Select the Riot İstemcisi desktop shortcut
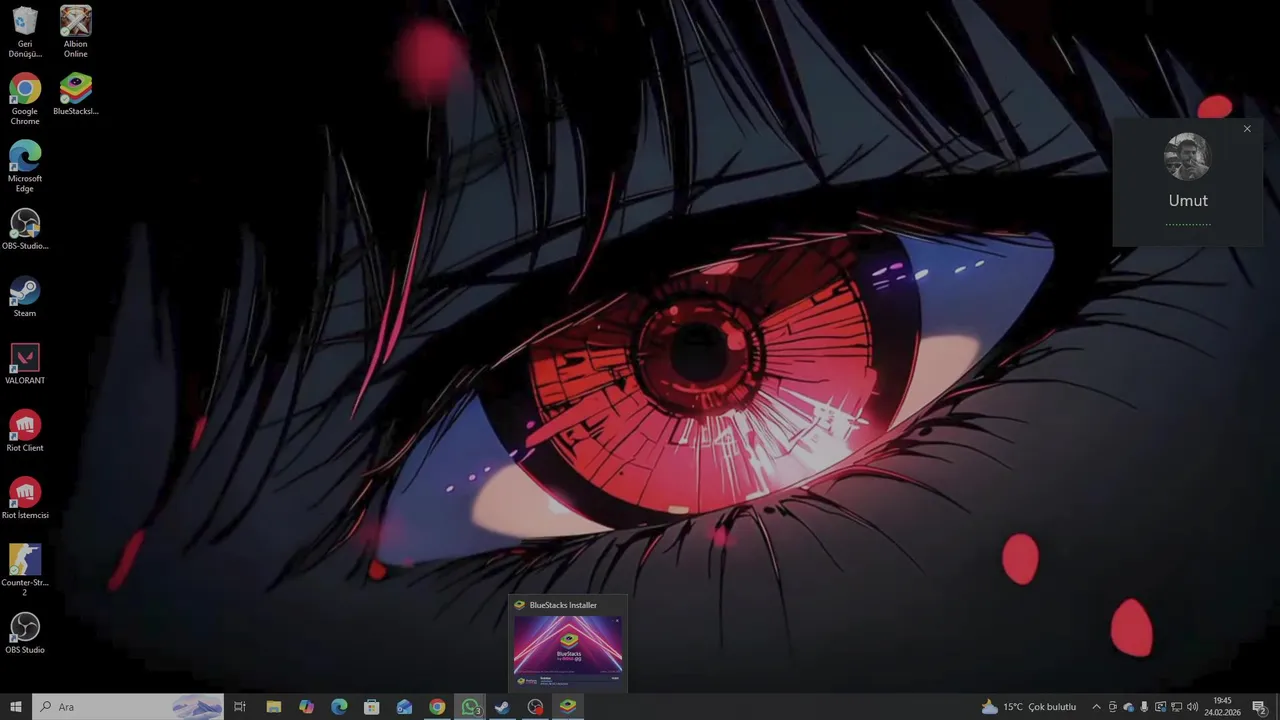1280x720 pixels. (x=25, y=498)
